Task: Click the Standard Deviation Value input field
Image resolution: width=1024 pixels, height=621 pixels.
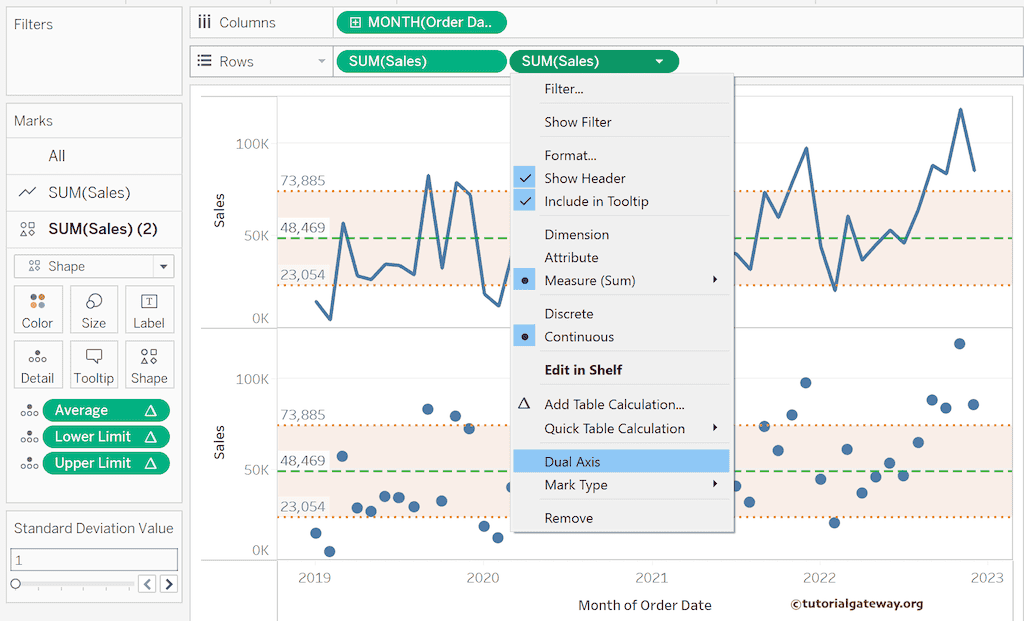Action: 94,560
